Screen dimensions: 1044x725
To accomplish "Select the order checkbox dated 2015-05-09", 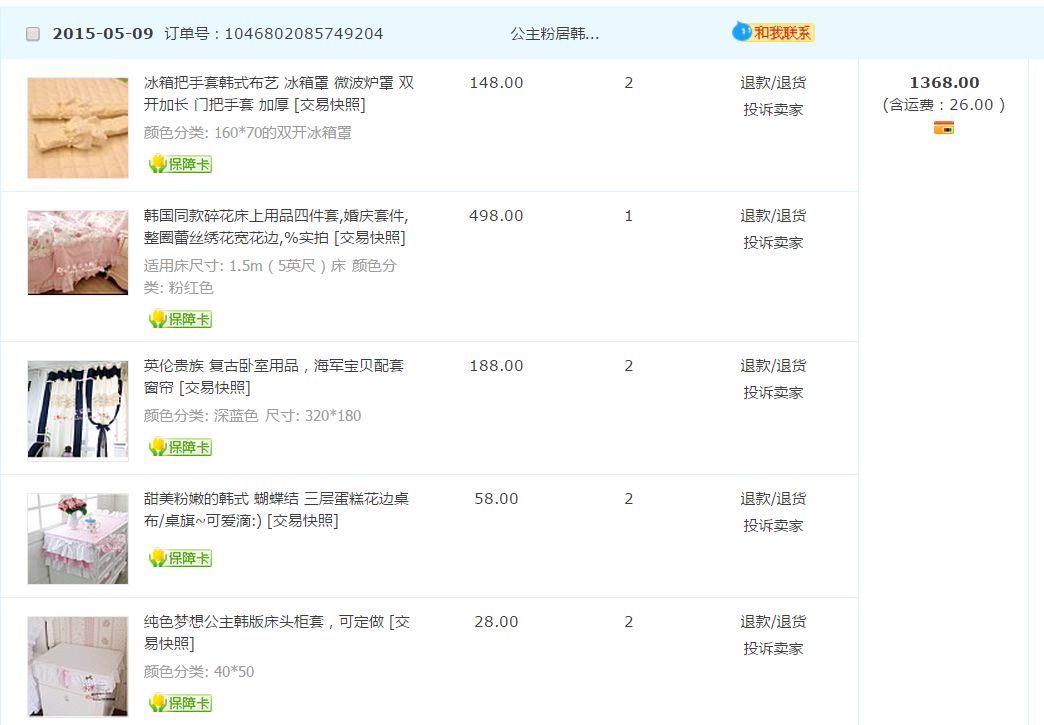I will [33, 34].
